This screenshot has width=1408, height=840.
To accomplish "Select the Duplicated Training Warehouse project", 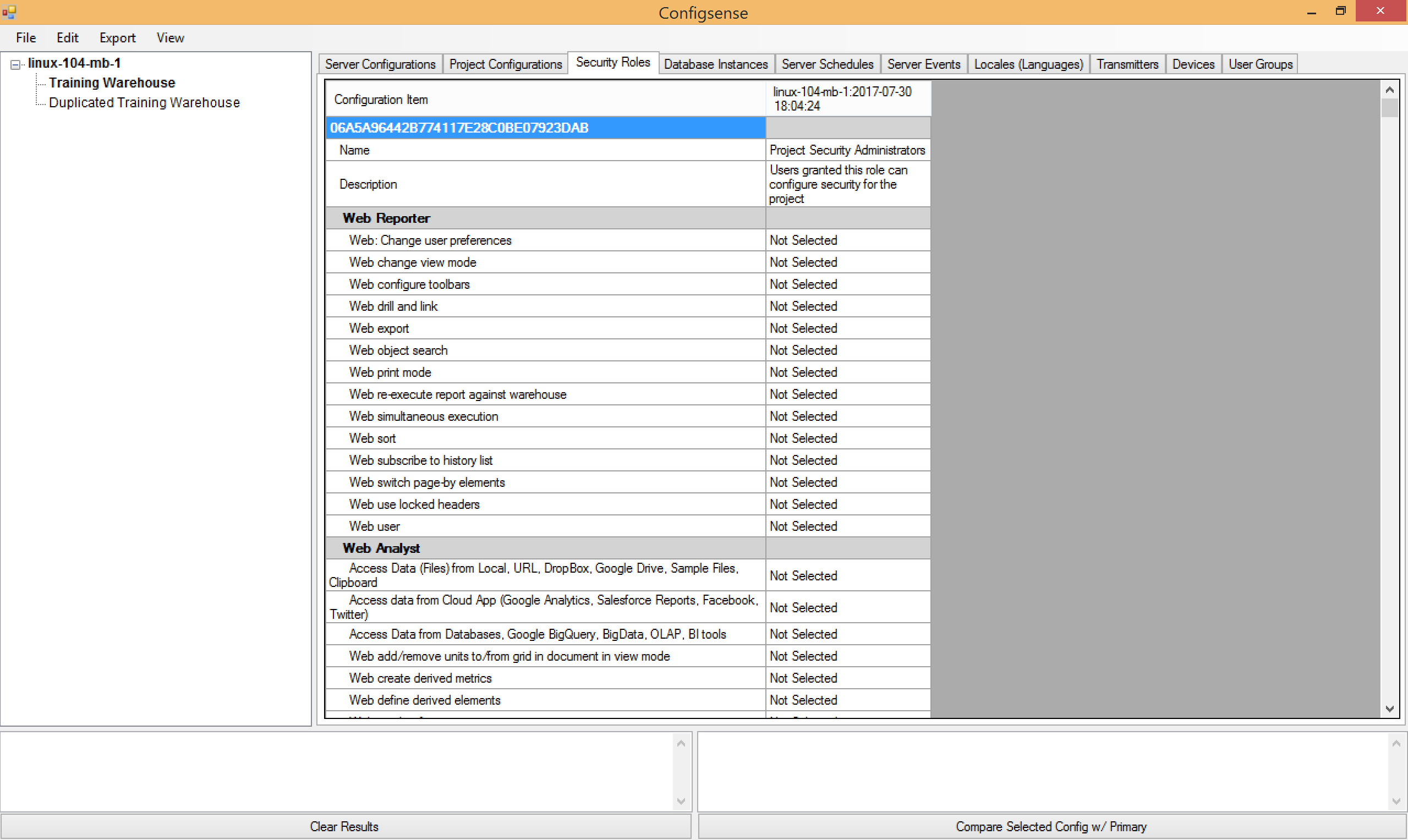I will (144, 102).
